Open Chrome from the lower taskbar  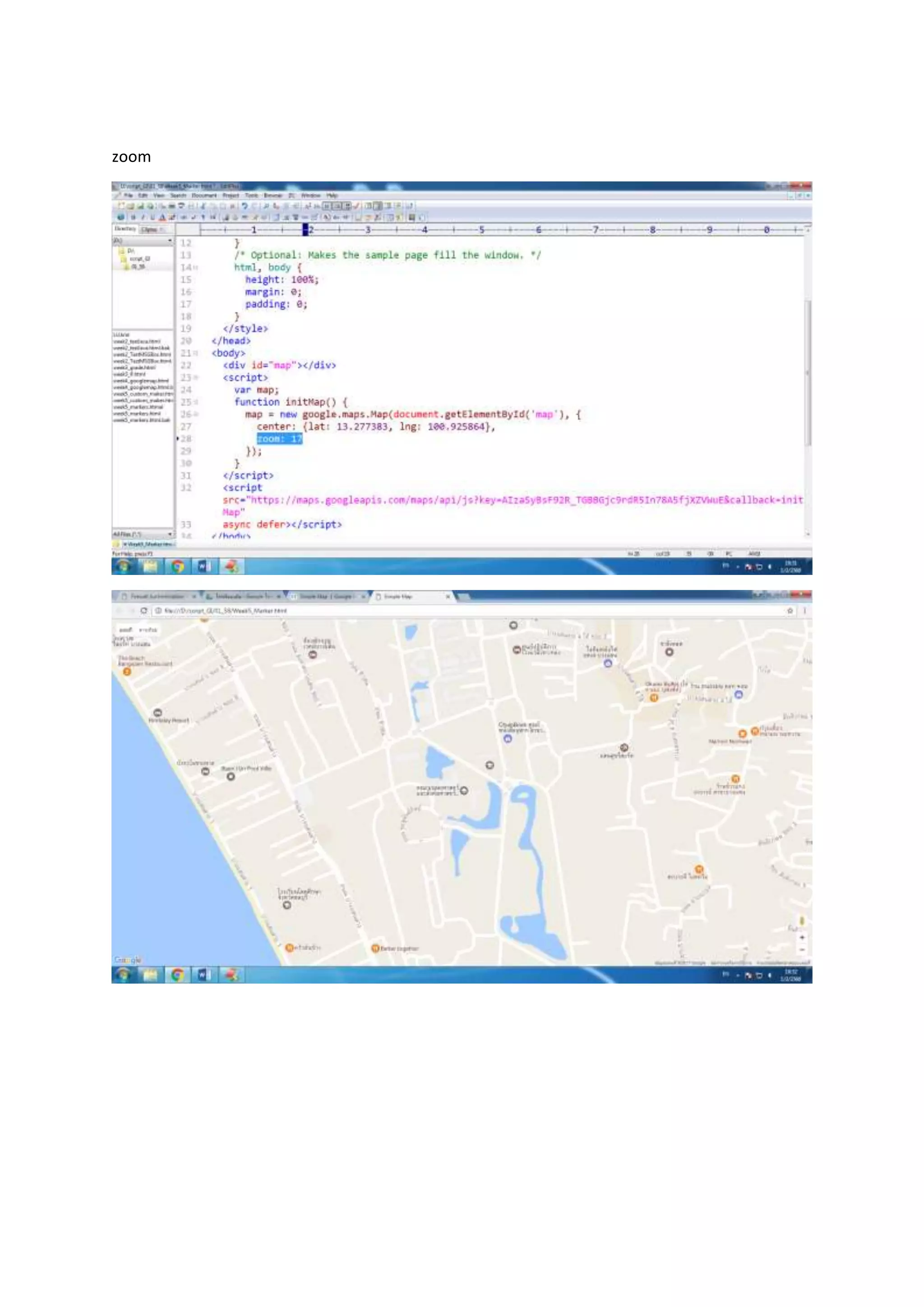pyautogui.click(x=177, y=975)
